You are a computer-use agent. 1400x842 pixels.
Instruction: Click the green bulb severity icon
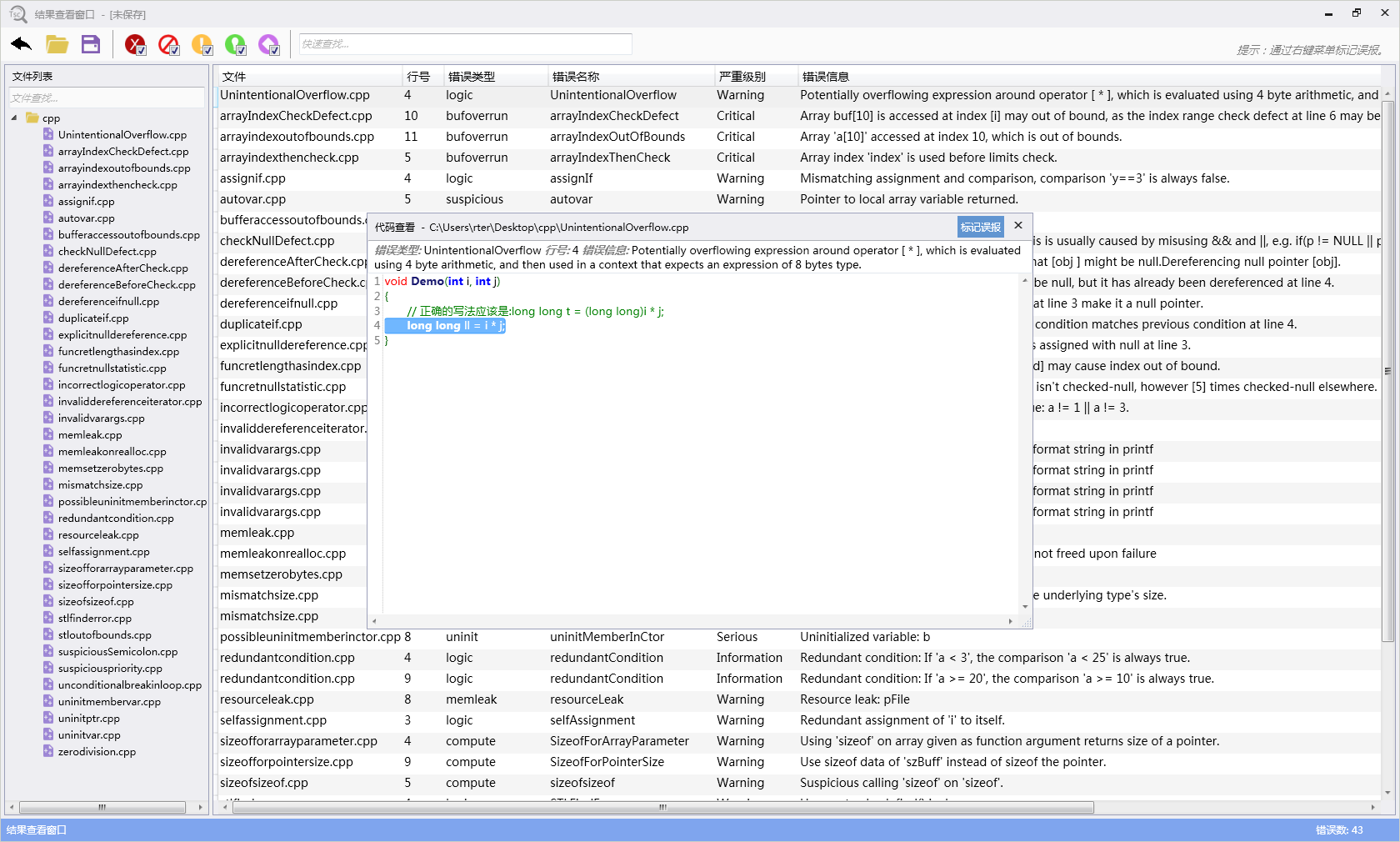click(234, 42)
